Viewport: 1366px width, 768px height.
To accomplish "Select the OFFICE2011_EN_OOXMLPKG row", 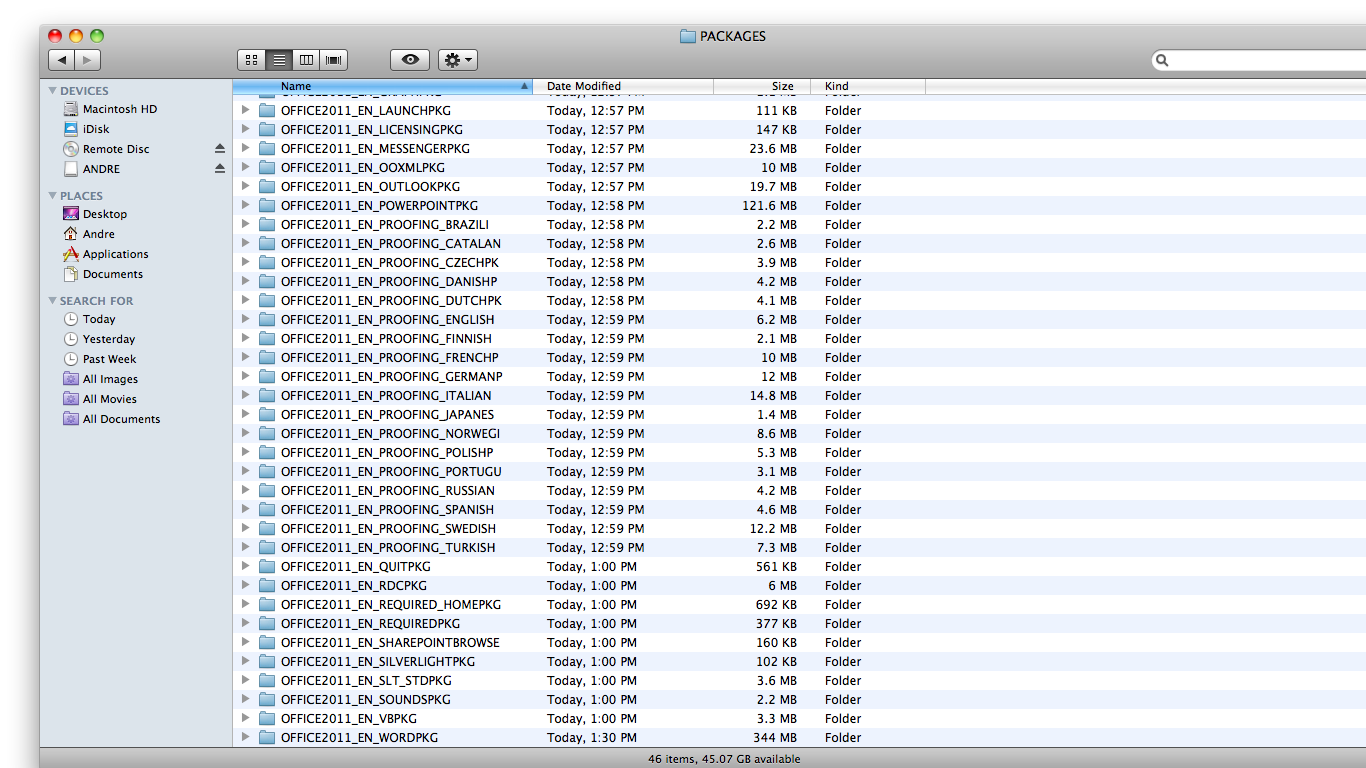I will click(799, 167).
